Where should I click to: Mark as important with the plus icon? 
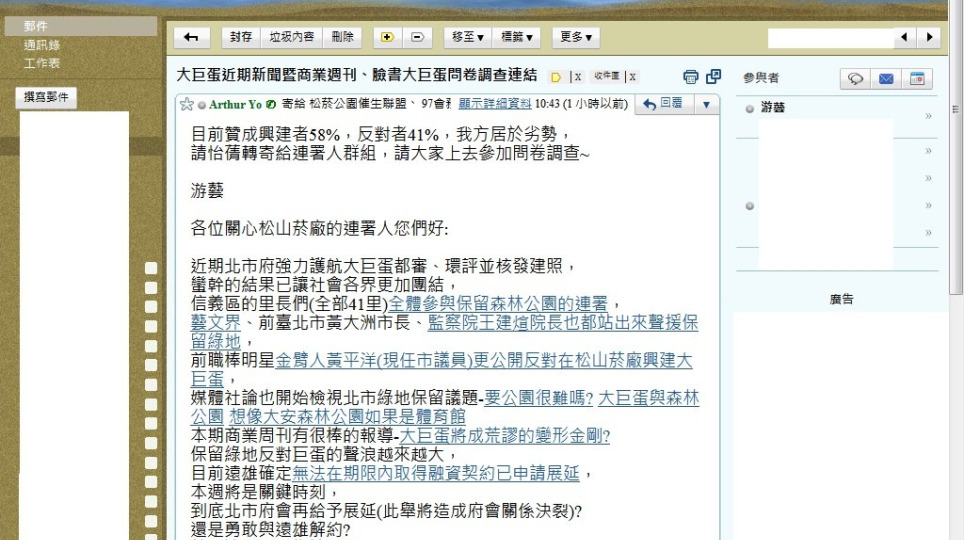[387, 37]
